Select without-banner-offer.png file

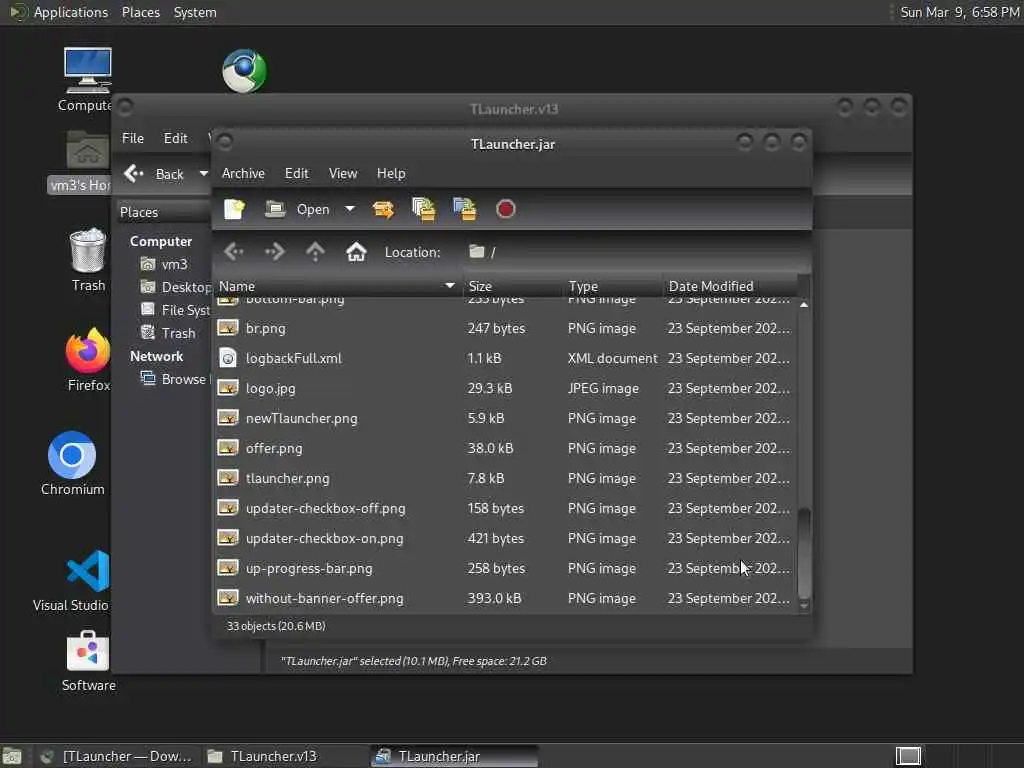(x=505, y=599)
